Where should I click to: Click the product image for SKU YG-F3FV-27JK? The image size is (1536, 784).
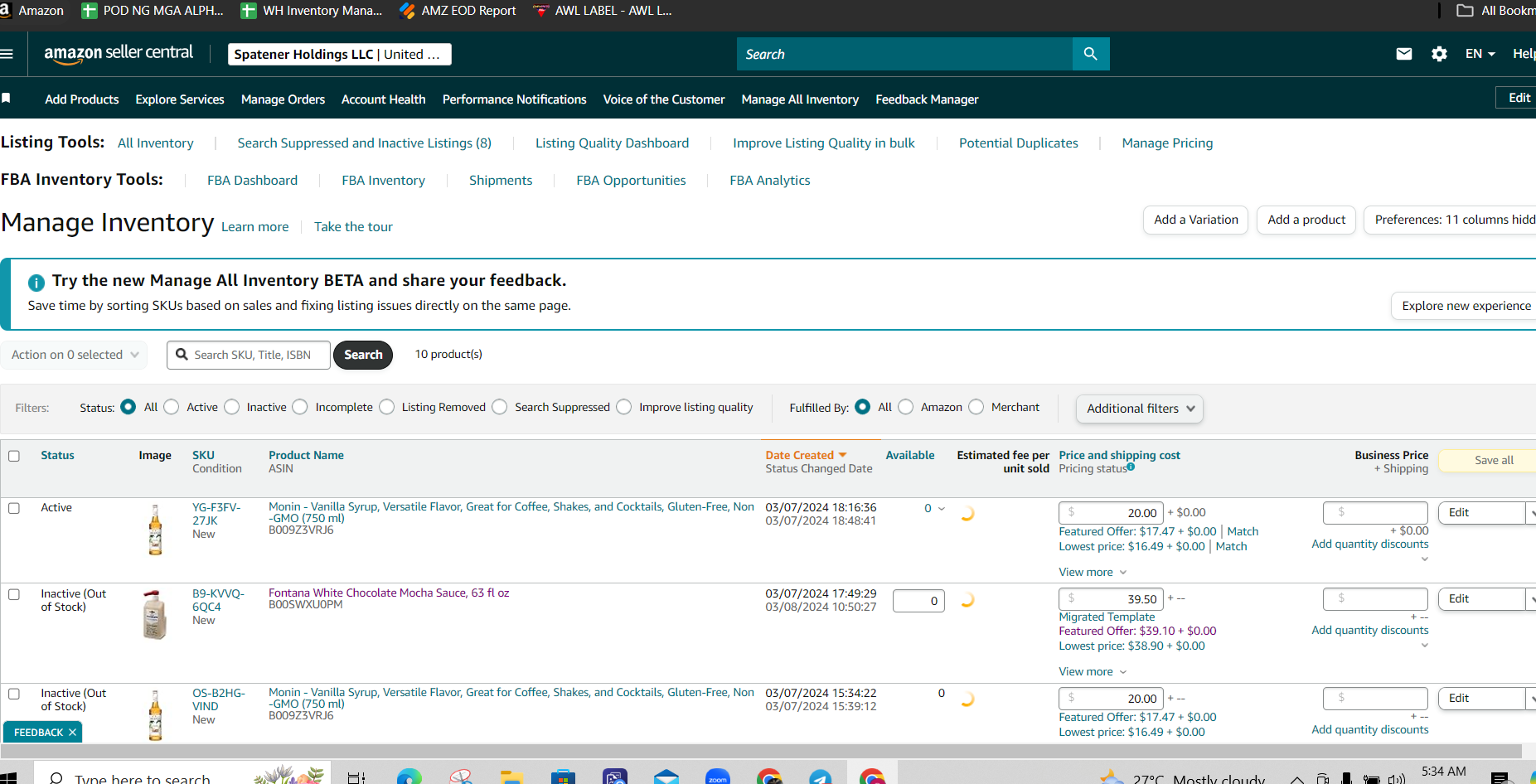point(155,530)
